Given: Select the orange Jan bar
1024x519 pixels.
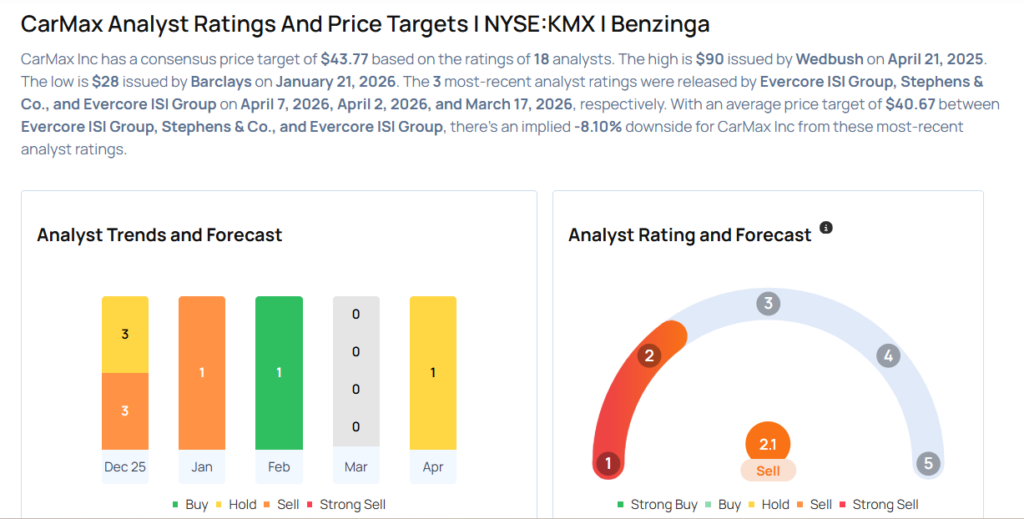Looking at the screenshot, I should pyautogui.click(x=202, y=372).
